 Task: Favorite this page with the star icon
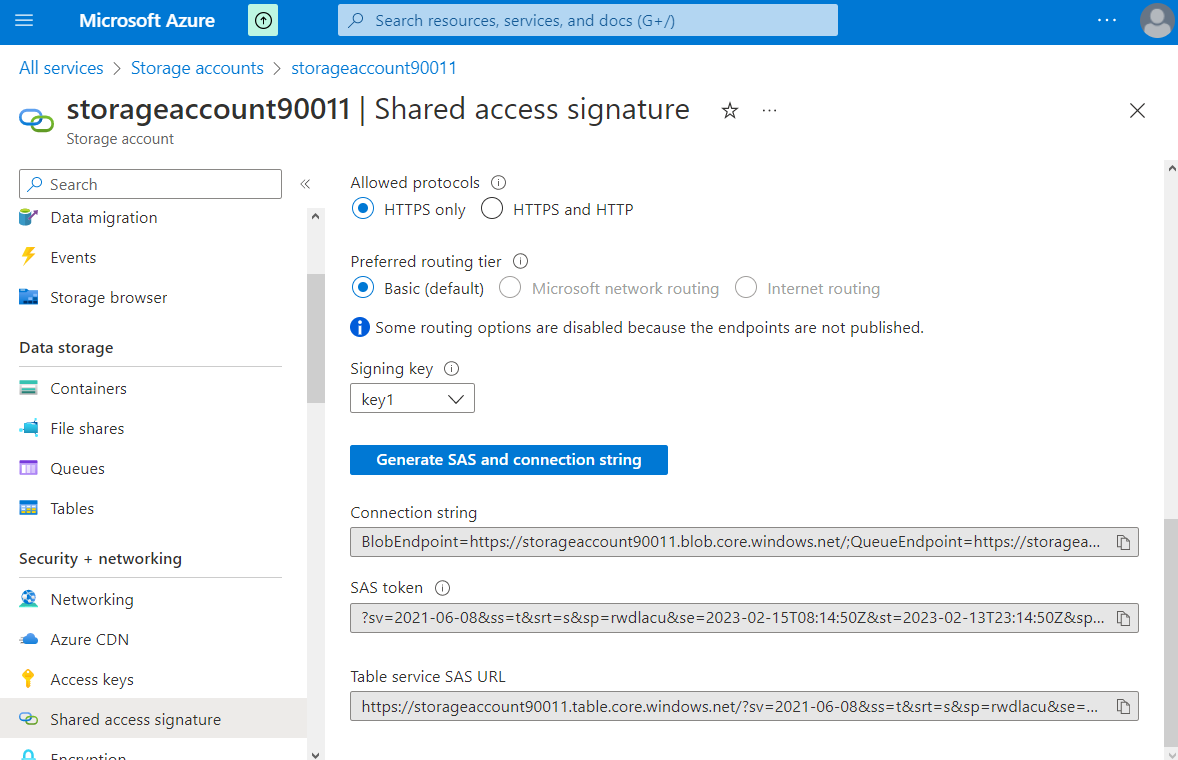[x=729, y=111]
